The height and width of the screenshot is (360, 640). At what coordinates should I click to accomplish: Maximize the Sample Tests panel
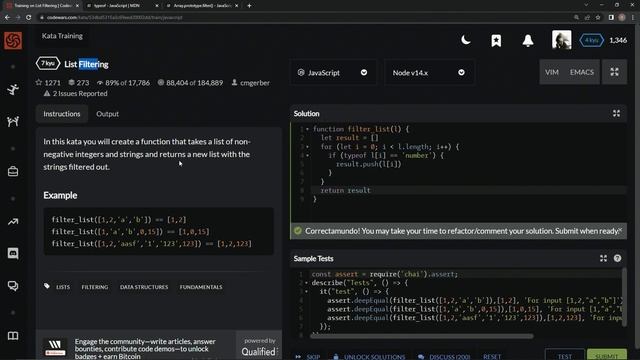603,258
